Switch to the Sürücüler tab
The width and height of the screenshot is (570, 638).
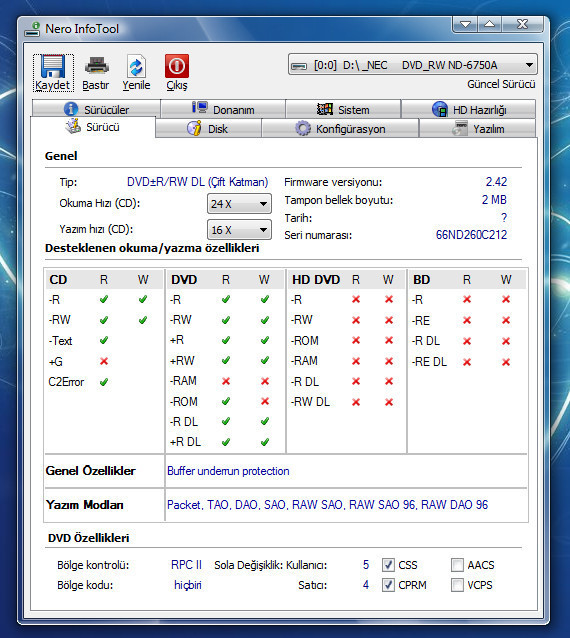point(96,109)
